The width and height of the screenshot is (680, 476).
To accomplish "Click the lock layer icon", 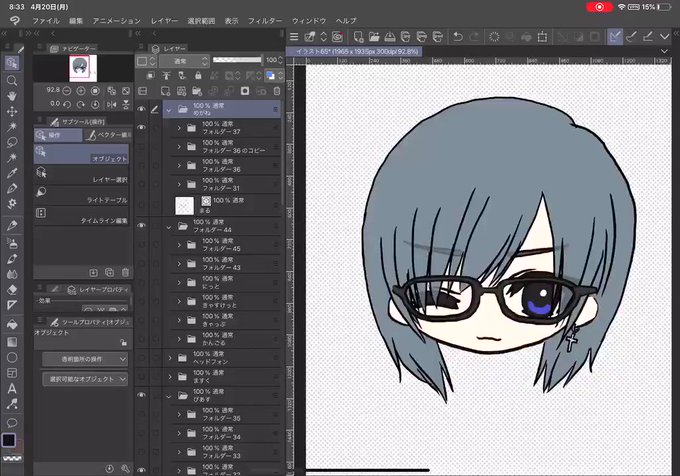I will point(198,76).
